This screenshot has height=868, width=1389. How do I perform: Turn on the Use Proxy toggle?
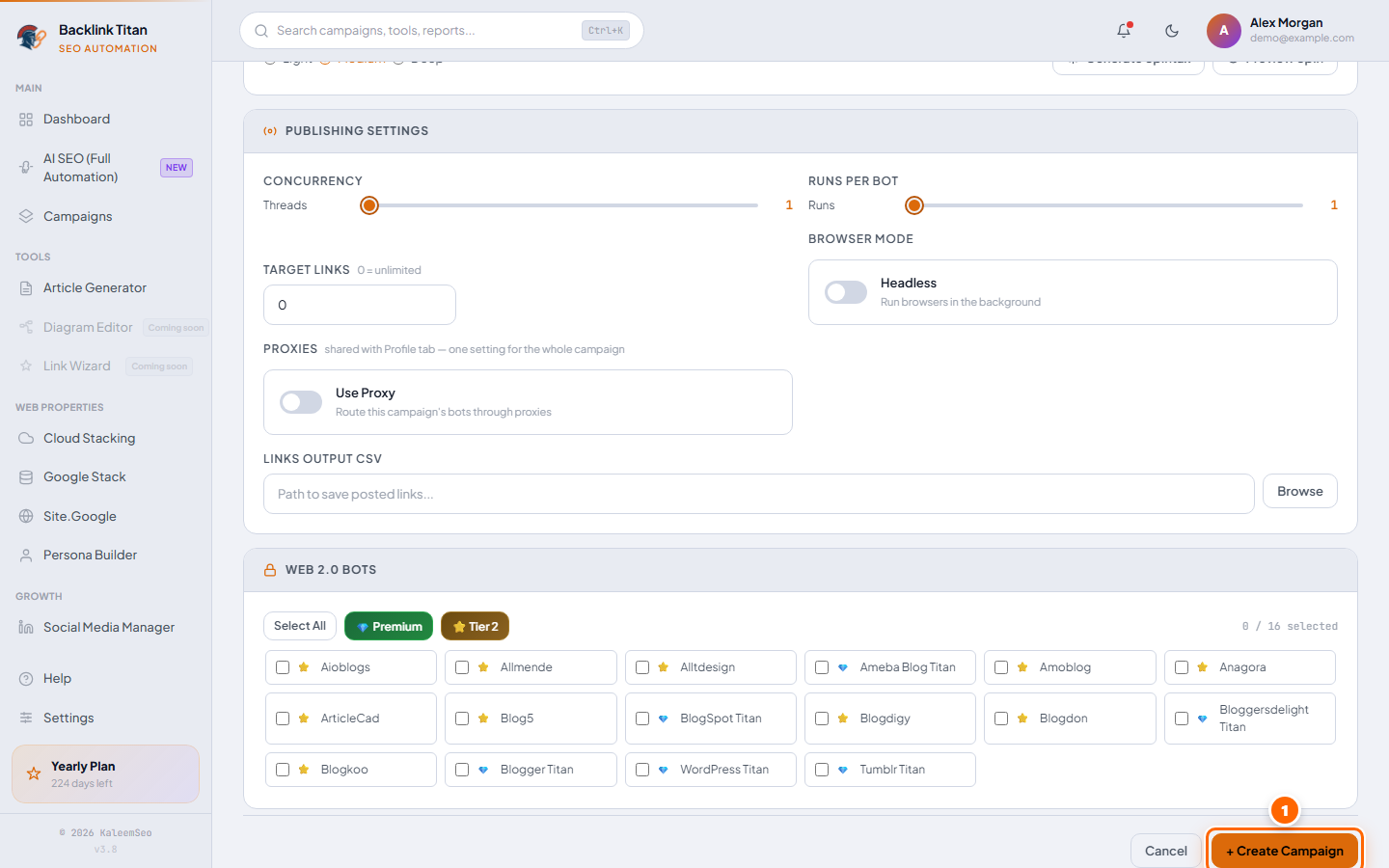301,402
